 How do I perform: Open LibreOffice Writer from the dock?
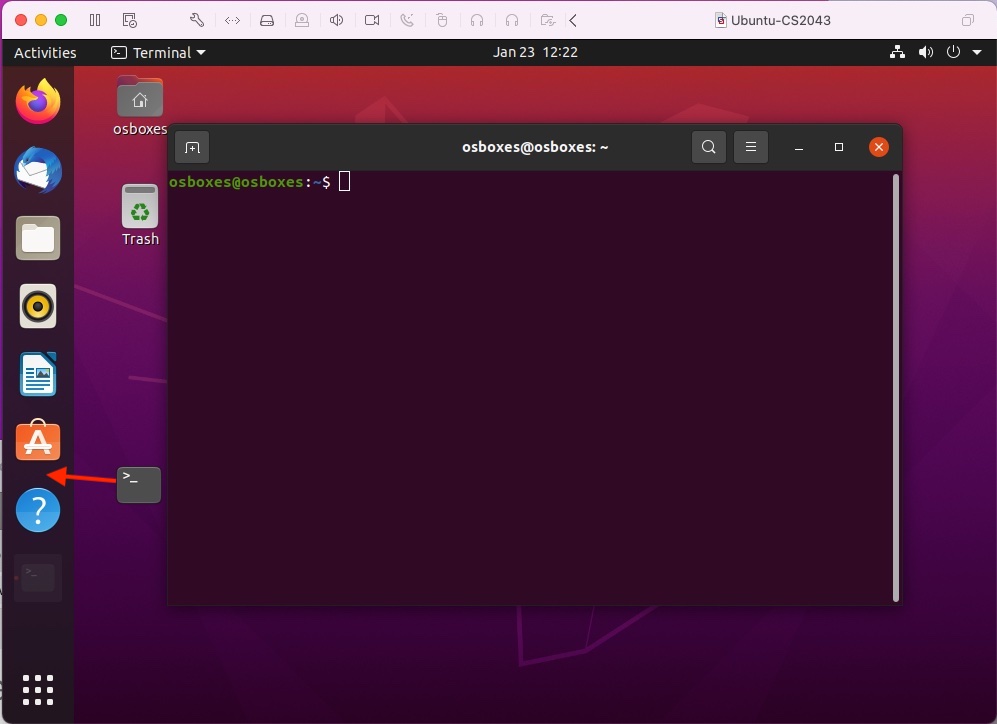38,375
